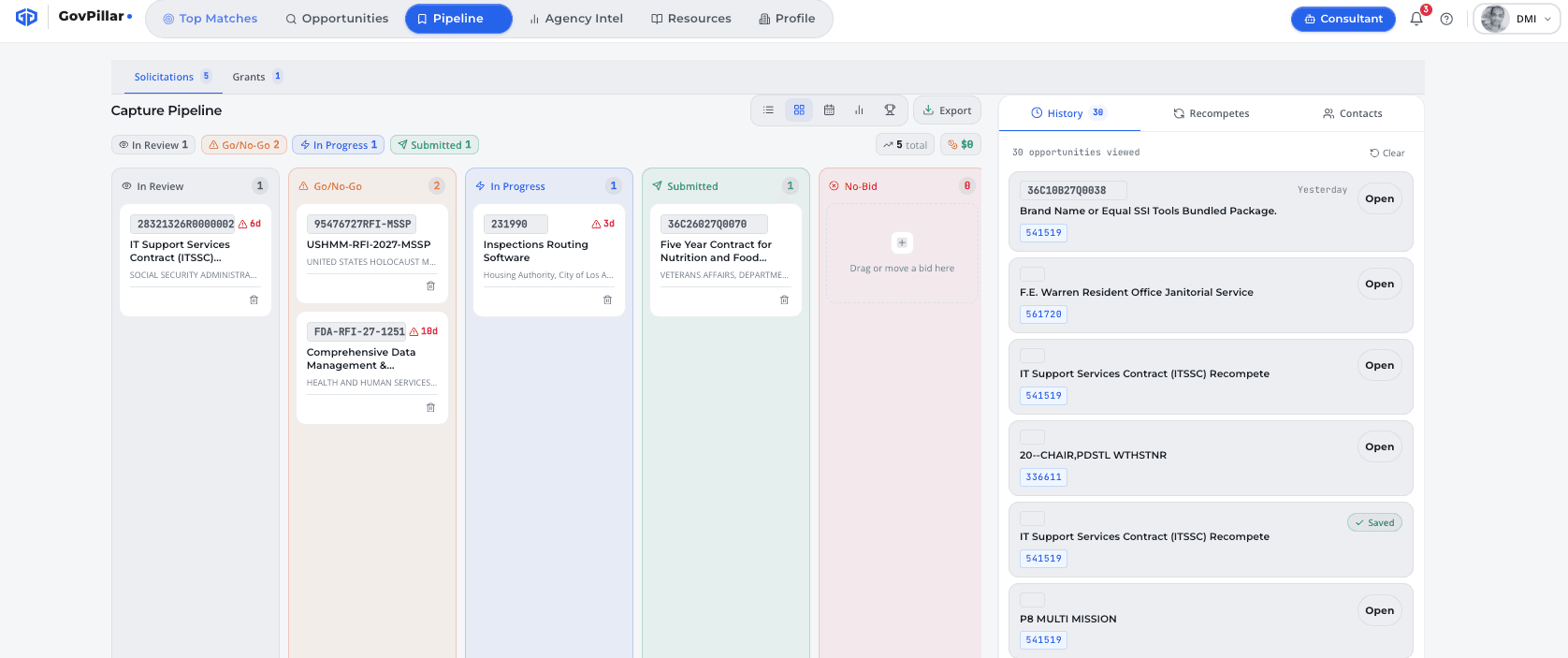Click solicitation number 36C10B27Q0038

point(1072,190)
